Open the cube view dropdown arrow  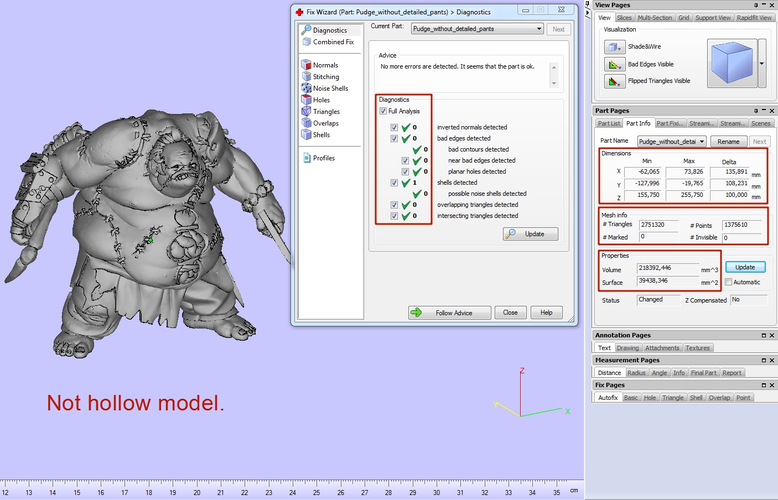[762, 63]
